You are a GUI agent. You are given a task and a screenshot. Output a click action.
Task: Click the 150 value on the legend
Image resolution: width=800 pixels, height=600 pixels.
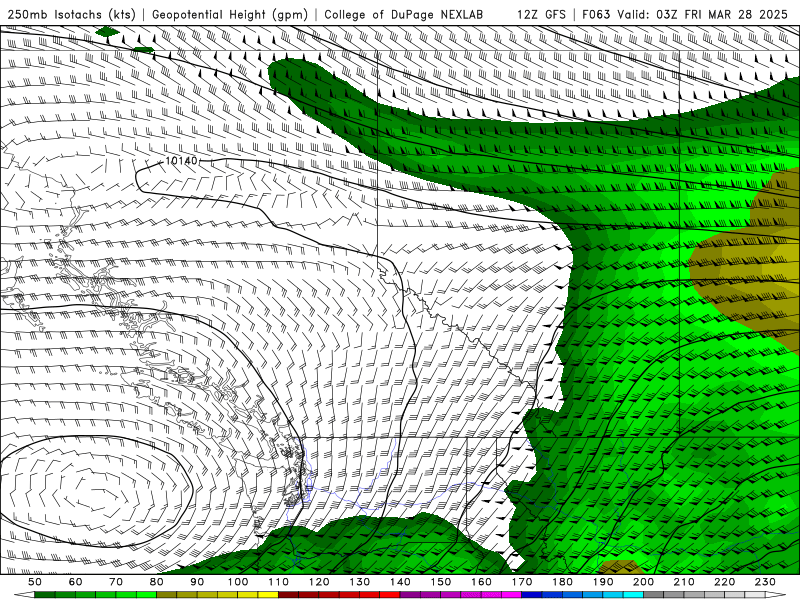(441, 582)
